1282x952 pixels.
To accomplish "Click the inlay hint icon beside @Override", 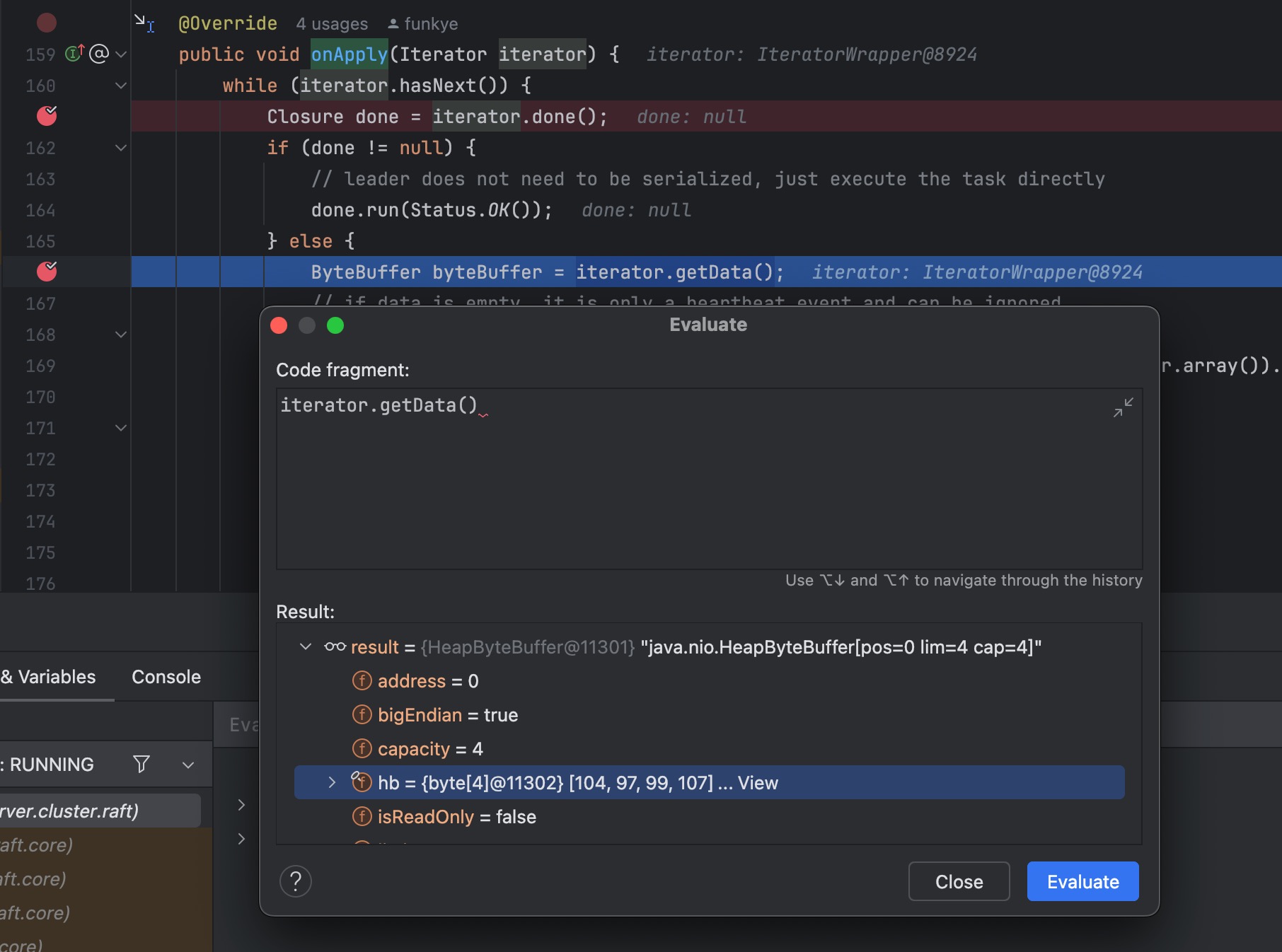I will pos(144,23).
